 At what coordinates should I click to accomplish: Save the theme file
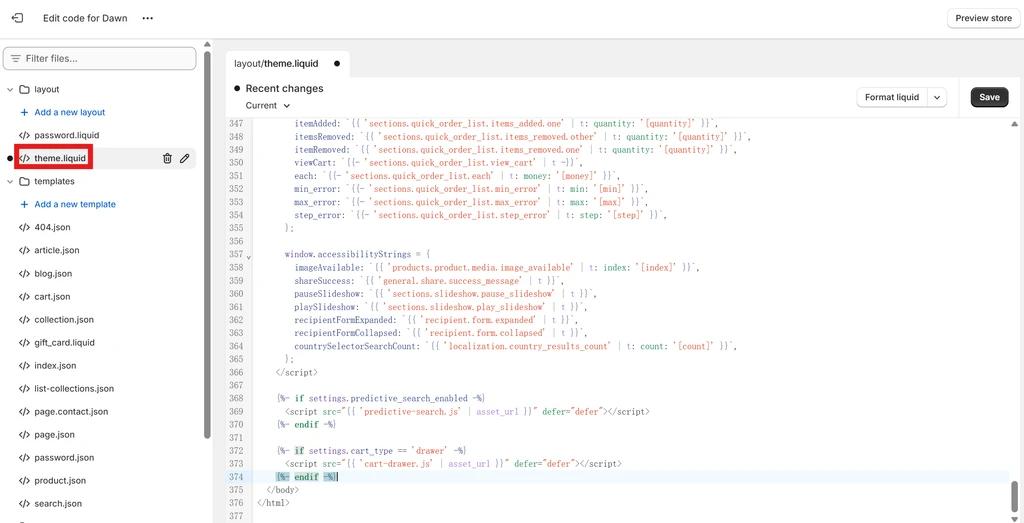click(989, 97)
